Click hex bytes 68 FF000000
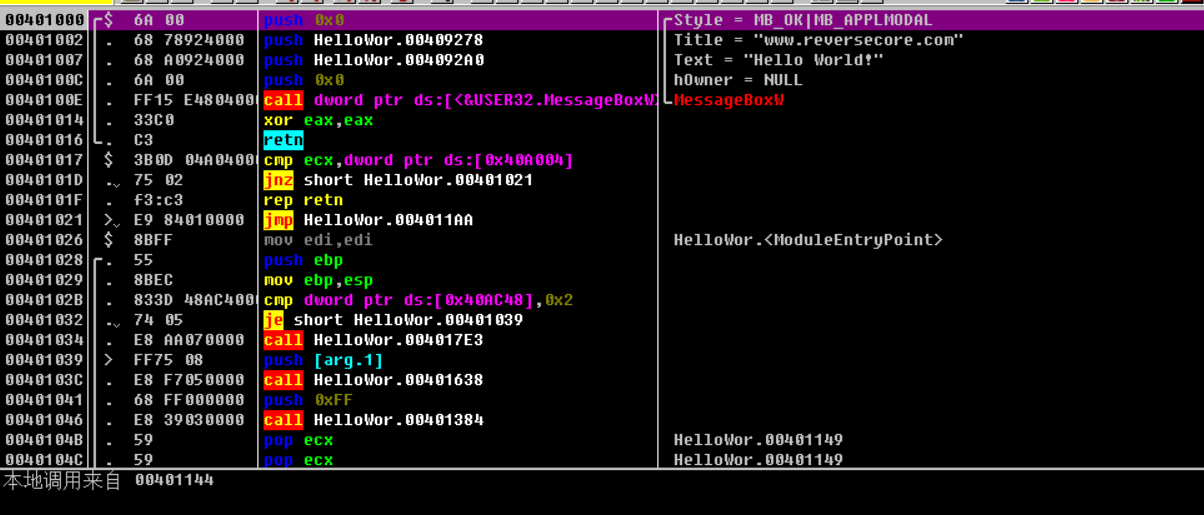The image size is (1204, 515). (x=188, y=400)
